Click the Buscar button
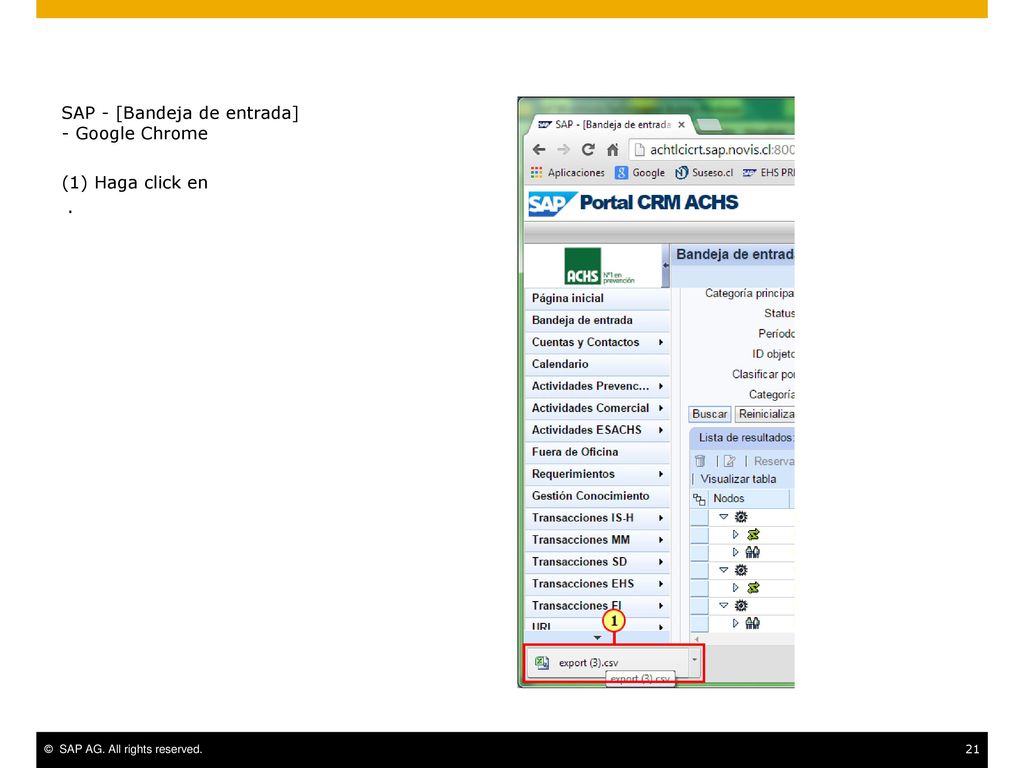The height and width of the screenshot is (768, 1024). coord(709,414)
